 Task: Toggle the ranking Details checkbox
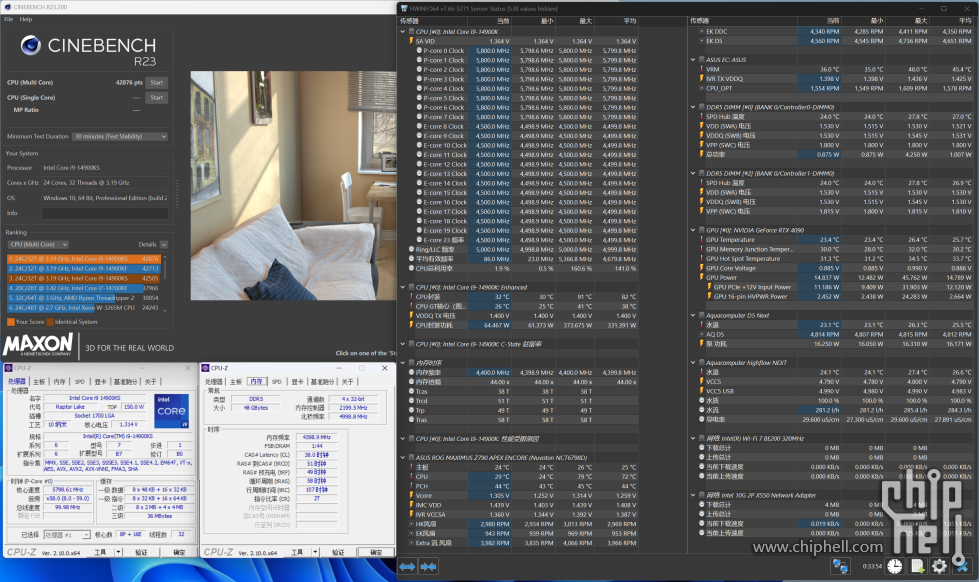pyautogui.click(x=164, y=245)
